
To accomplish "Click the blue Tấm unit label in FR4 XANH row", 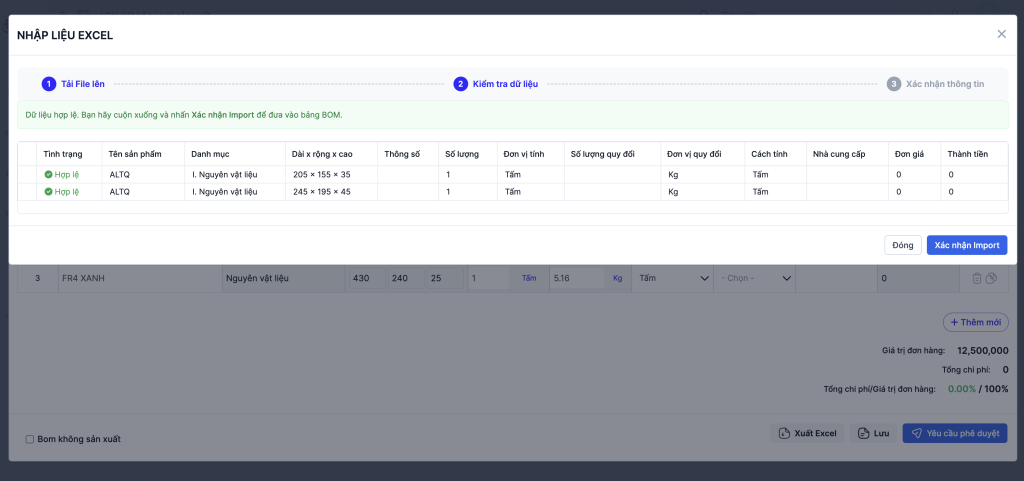I will point(528,278).
